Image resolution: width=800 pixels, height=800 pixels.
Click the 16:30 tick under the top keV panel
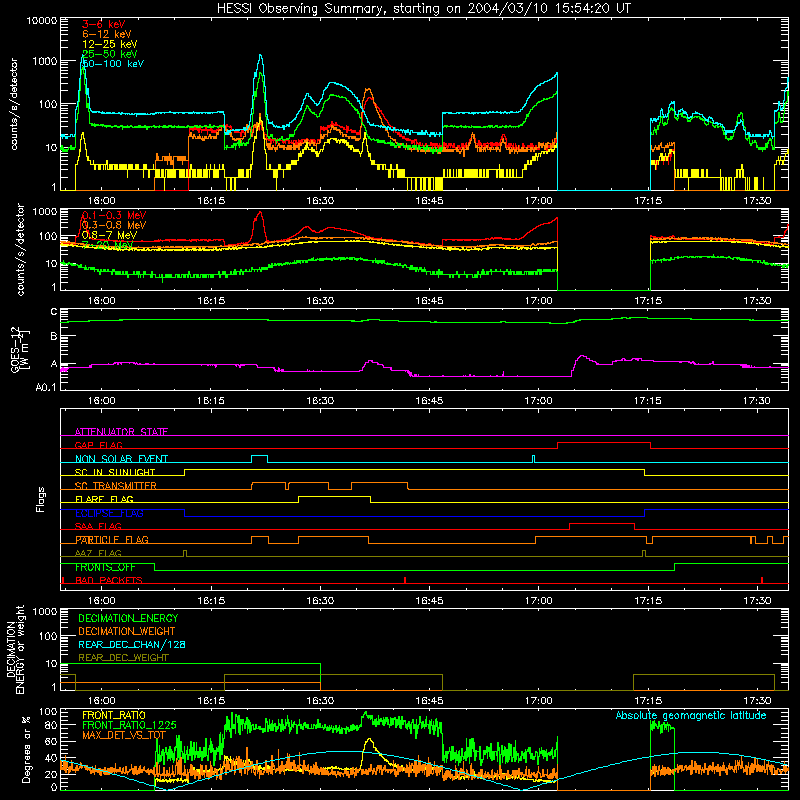pyautogui.click(x=320, y=201)
